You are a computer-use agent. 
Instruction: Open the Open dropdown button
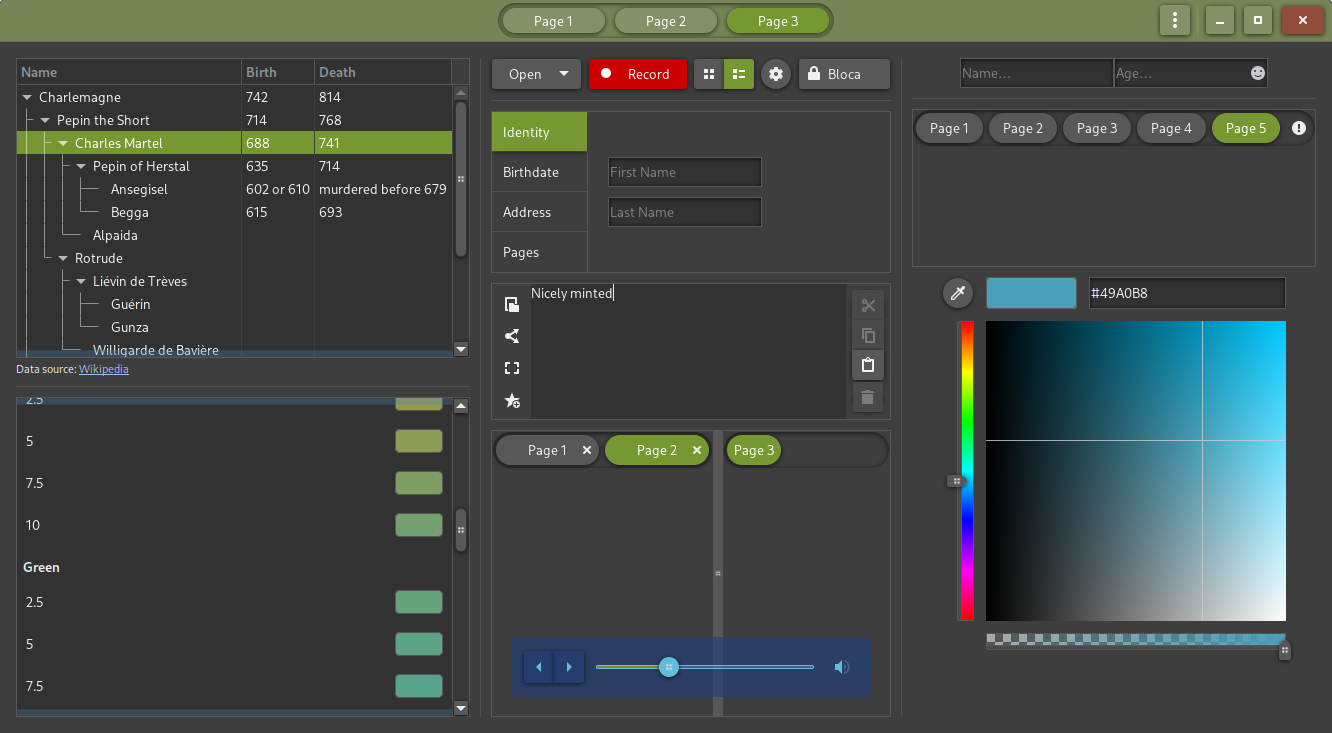click(x=536, y=74)
